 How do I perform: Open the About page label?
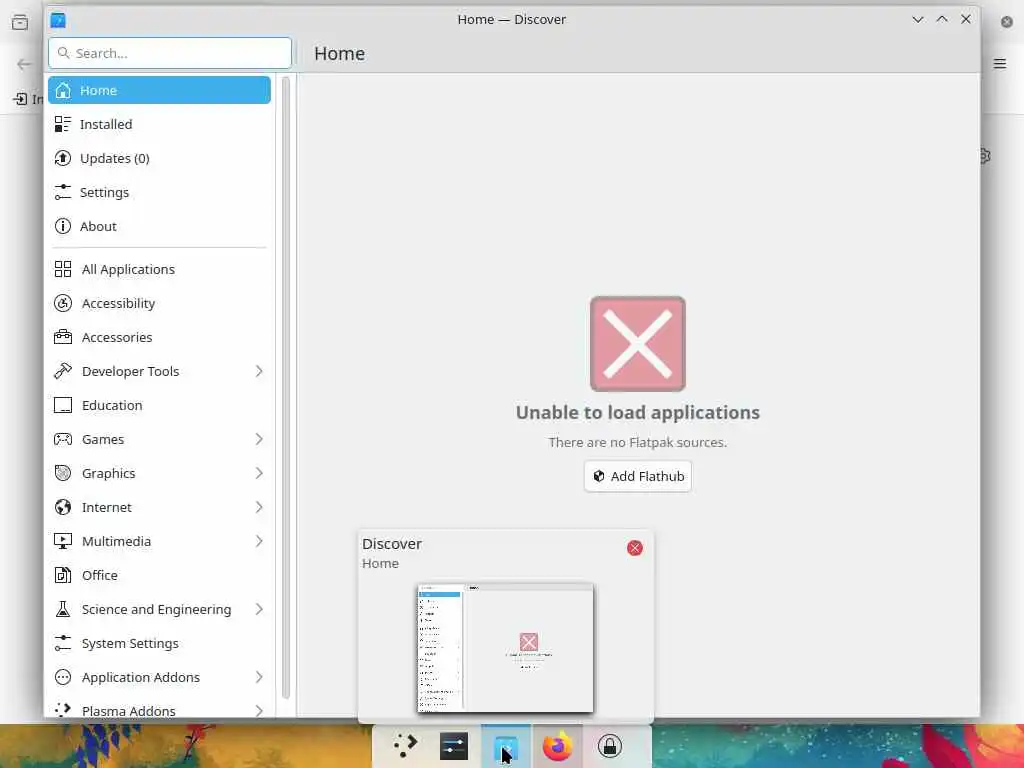(x=98, y=226)
